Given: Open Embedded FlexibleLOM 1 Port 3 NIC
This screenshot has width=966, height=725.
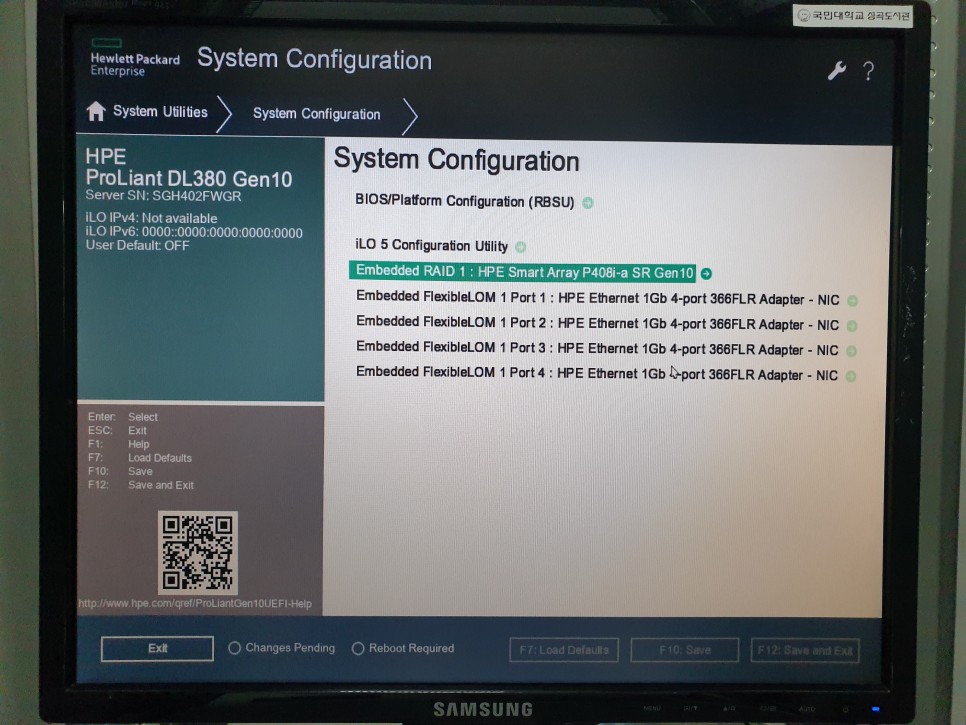Looking at the screenshot, I should (596, 349).
